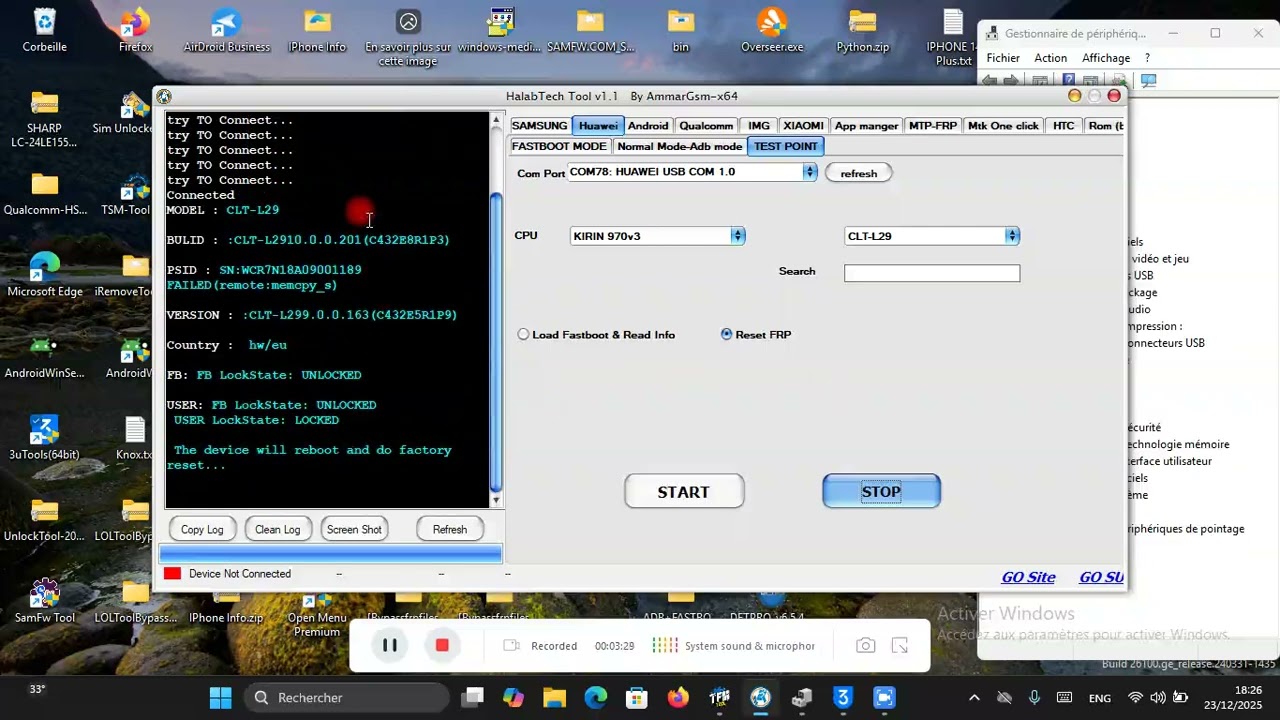Open the GO Site link
The width and height of the screenshot is (1280, 720).
[x=1028, y=577]
